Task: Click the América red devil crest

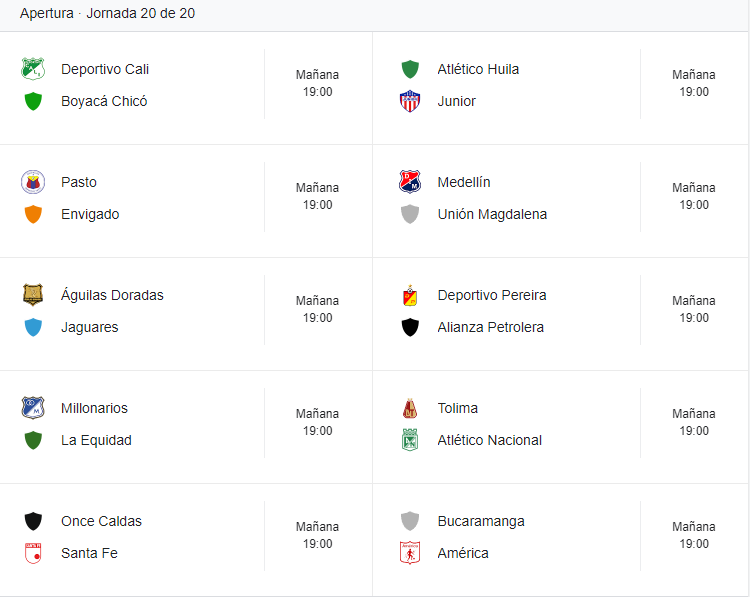Action: tap(410, 553)
